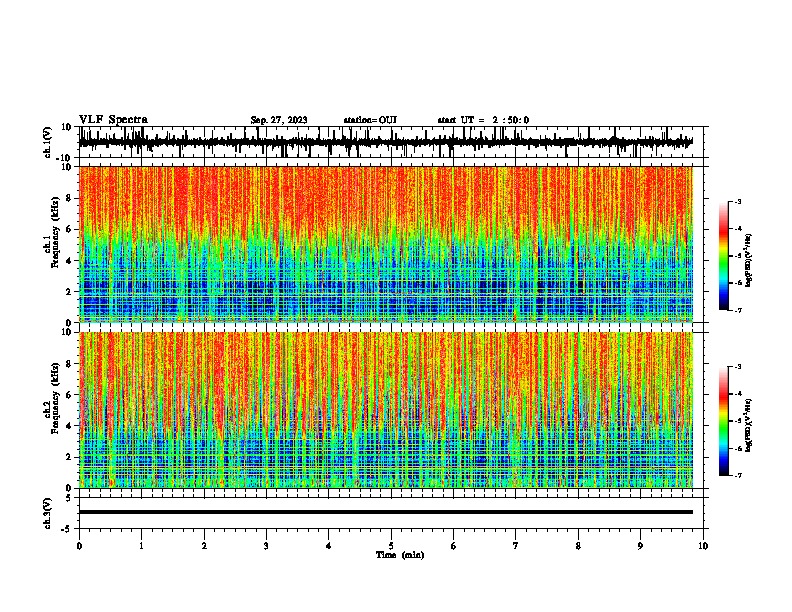Click the "VLF Spectra" plot title

(x=113, y=120)
